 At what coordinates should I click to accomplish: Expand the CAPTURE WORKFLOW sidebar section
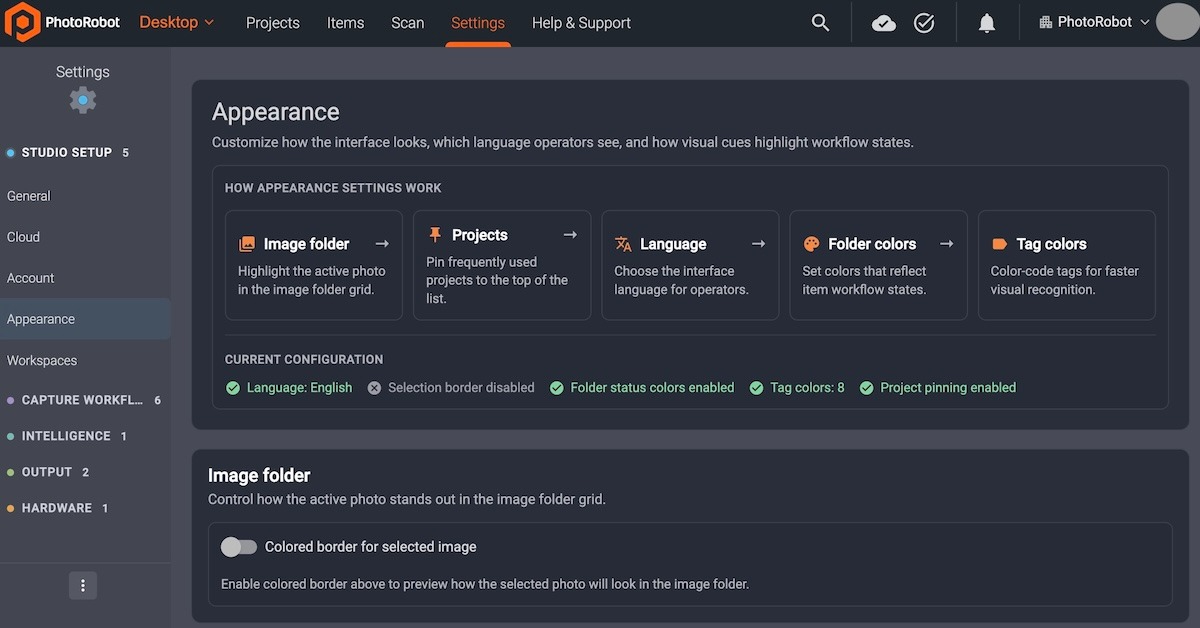85,400
